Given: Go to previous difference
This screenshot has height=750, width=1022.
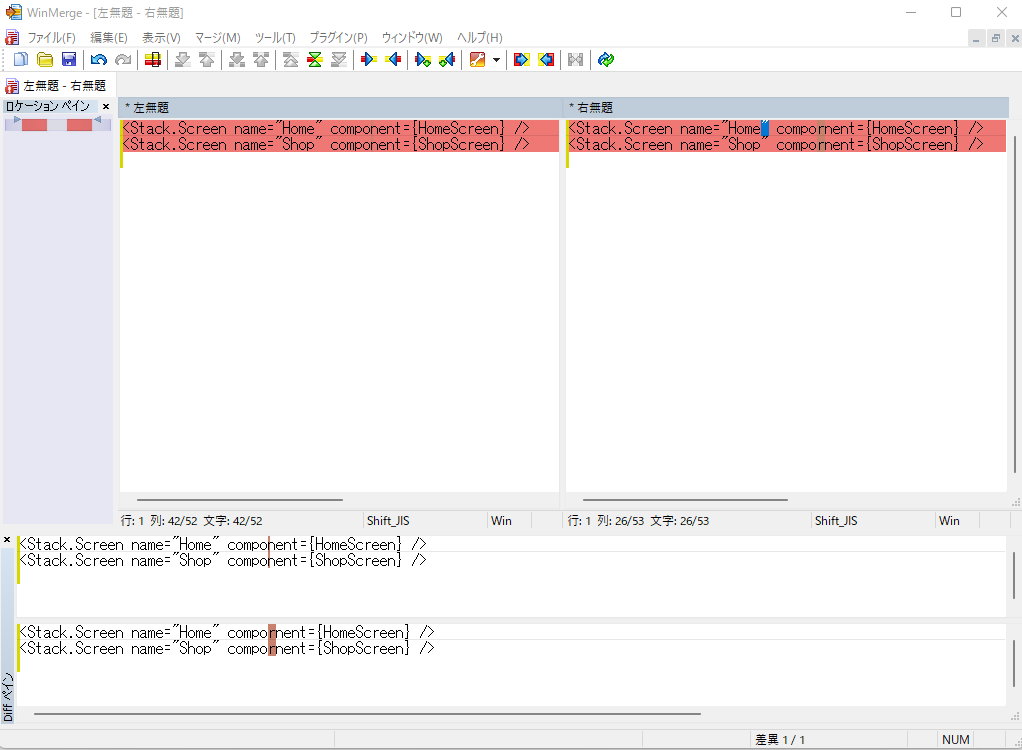Looking at the screenshot, I should point(207,60).
